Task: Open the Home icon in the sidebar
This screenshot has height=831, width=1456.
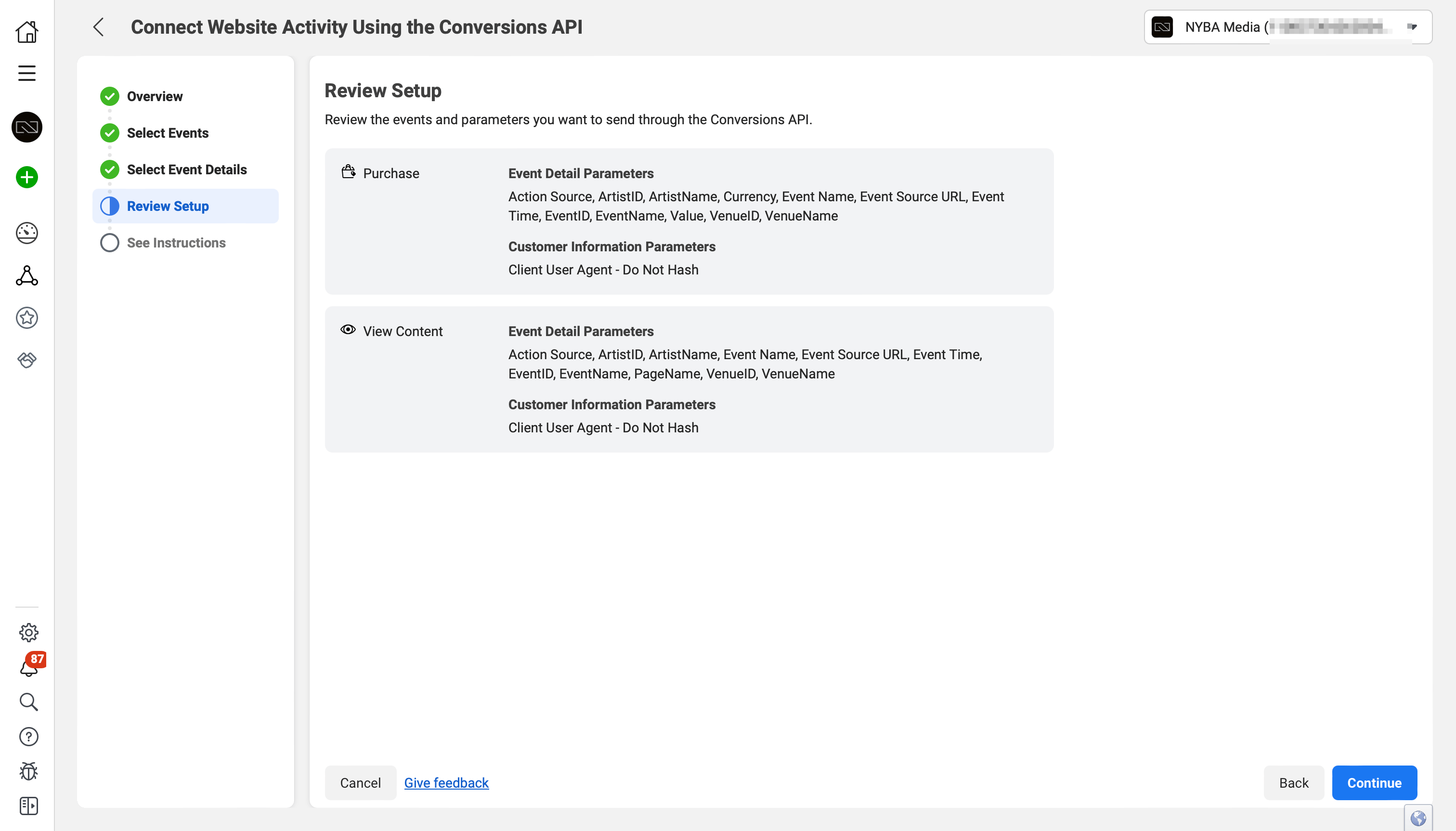Action: coord(27,32)
